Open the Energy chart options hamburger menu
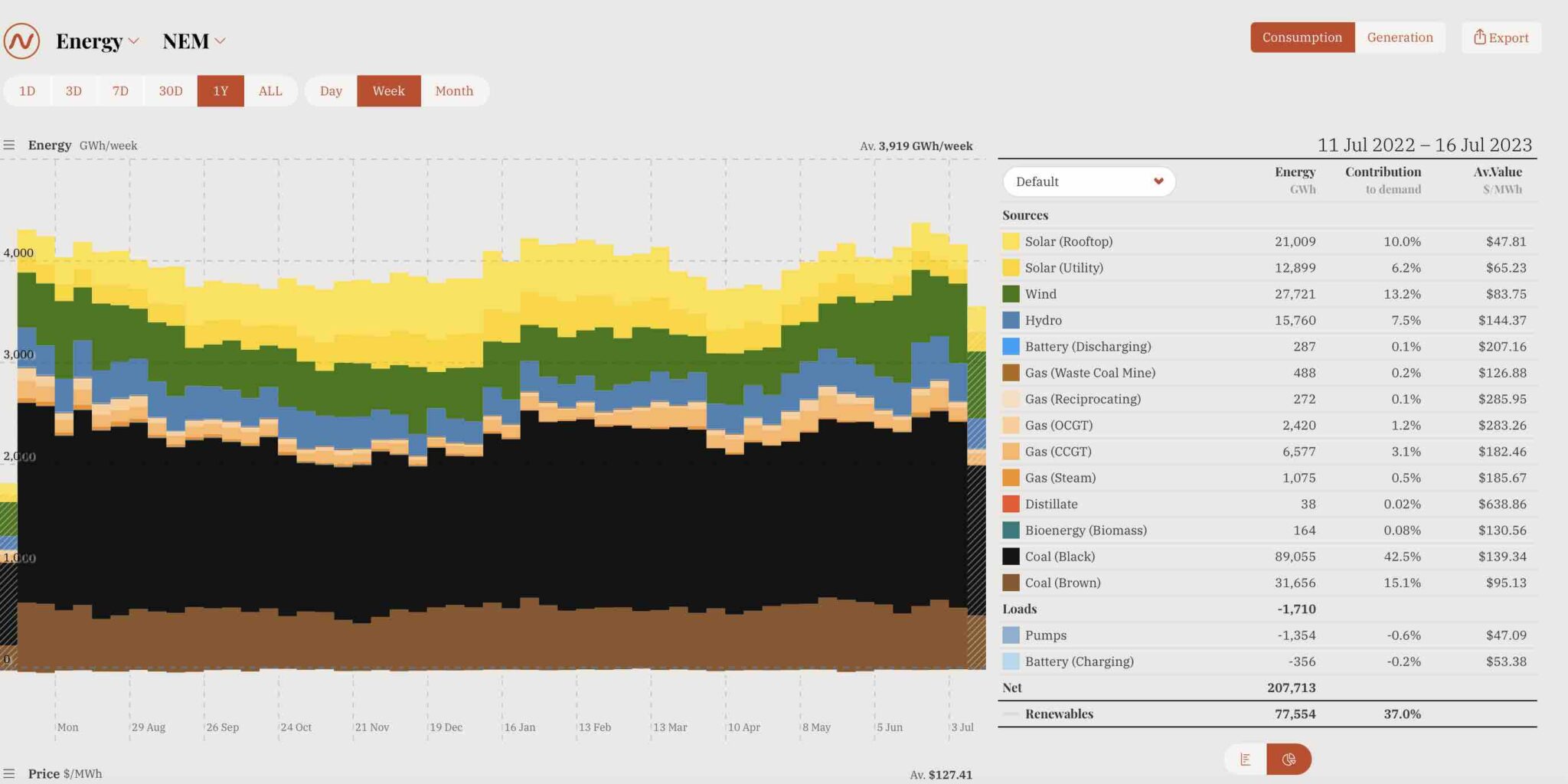The height and width of the screenshot is (784, 1568). click(10, 144)
